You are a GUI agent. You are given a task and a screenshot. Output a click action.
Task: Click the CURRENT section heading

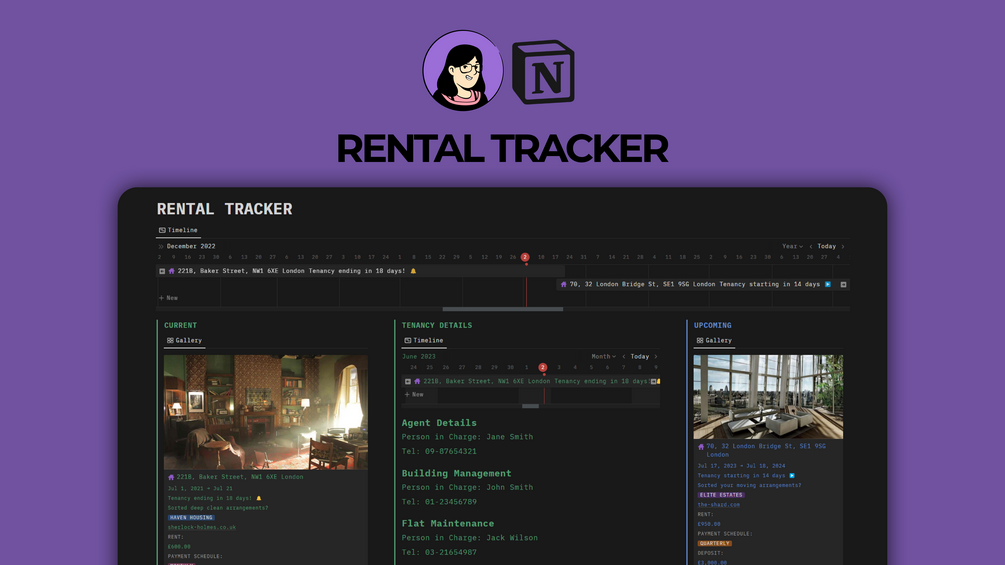coord(180,325)
